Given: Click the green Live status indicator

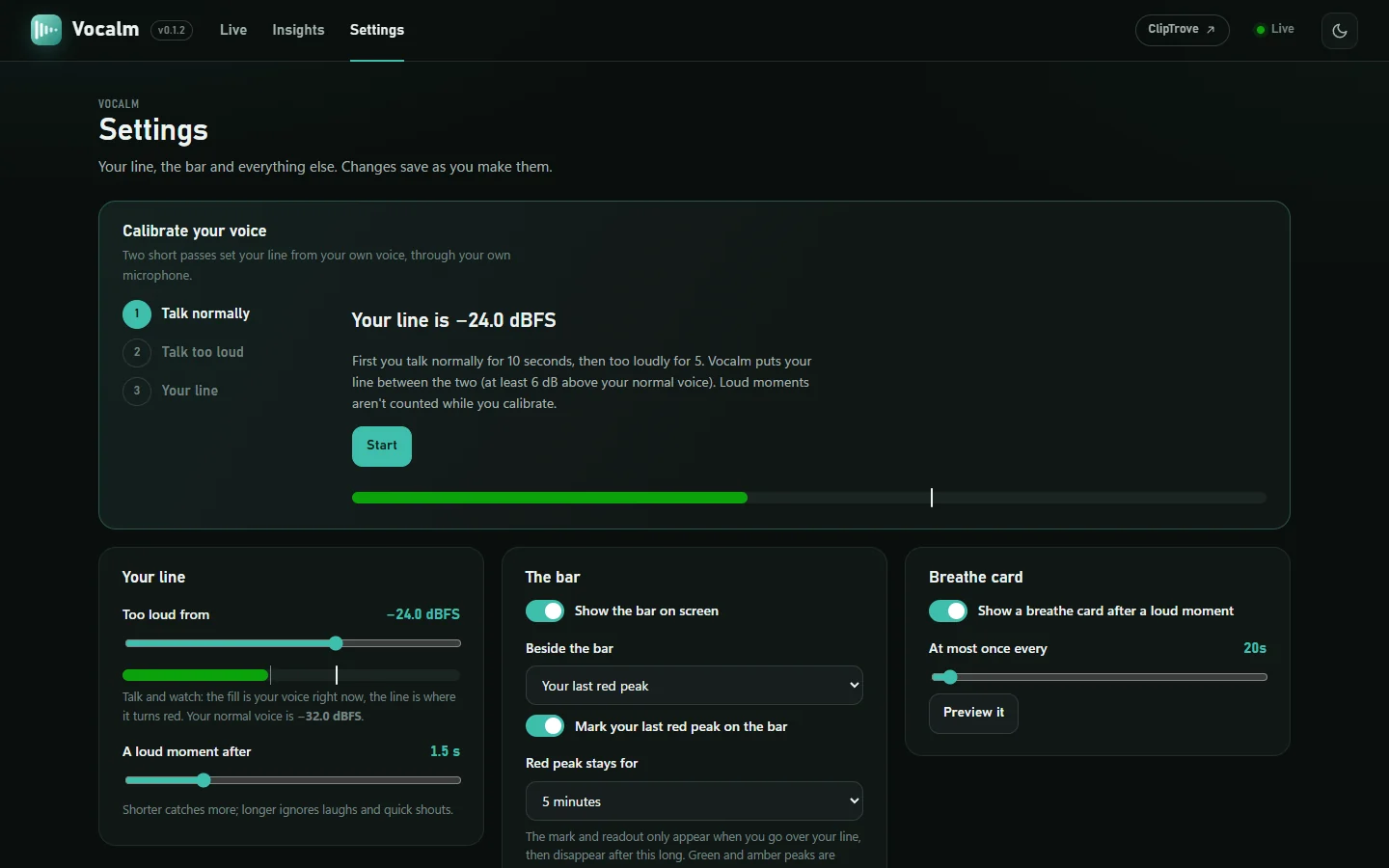Looking at the screenshot, I should [x=1274, y=30].
